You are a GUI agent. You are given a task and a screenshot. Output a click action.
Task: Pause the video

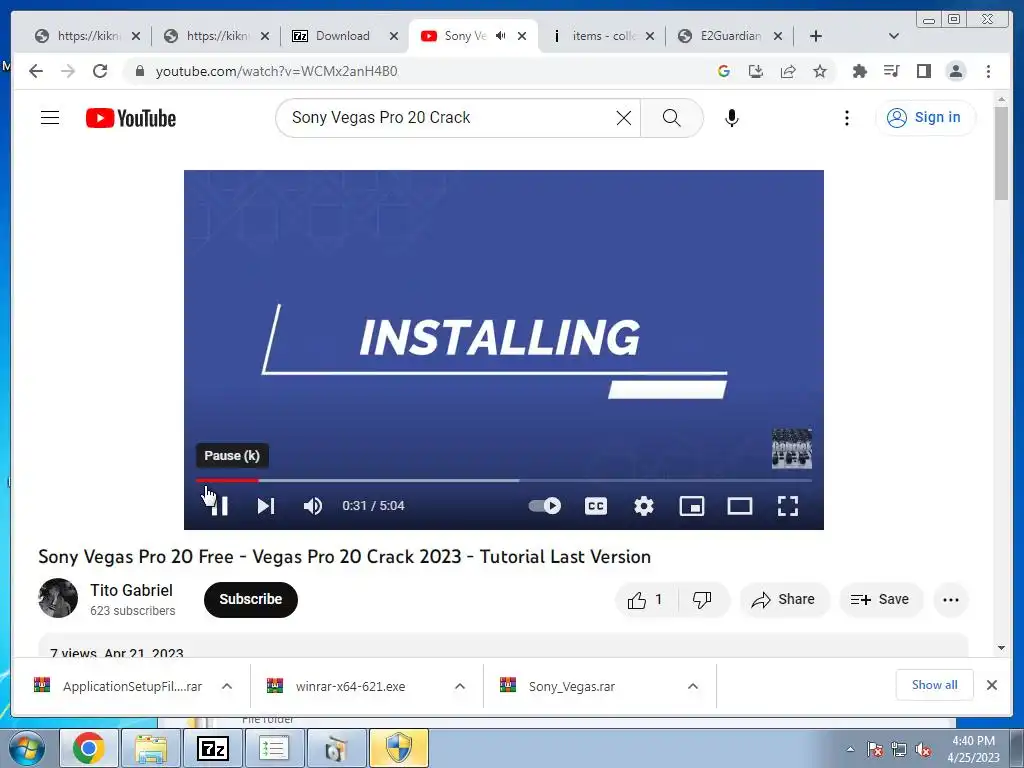click(219, 506)
